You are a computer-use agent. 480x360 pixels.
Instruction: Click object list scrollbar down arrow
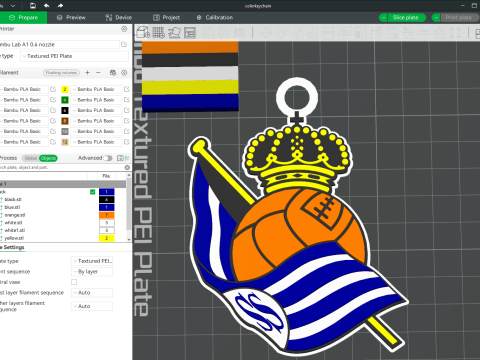(x=129, y=239)
